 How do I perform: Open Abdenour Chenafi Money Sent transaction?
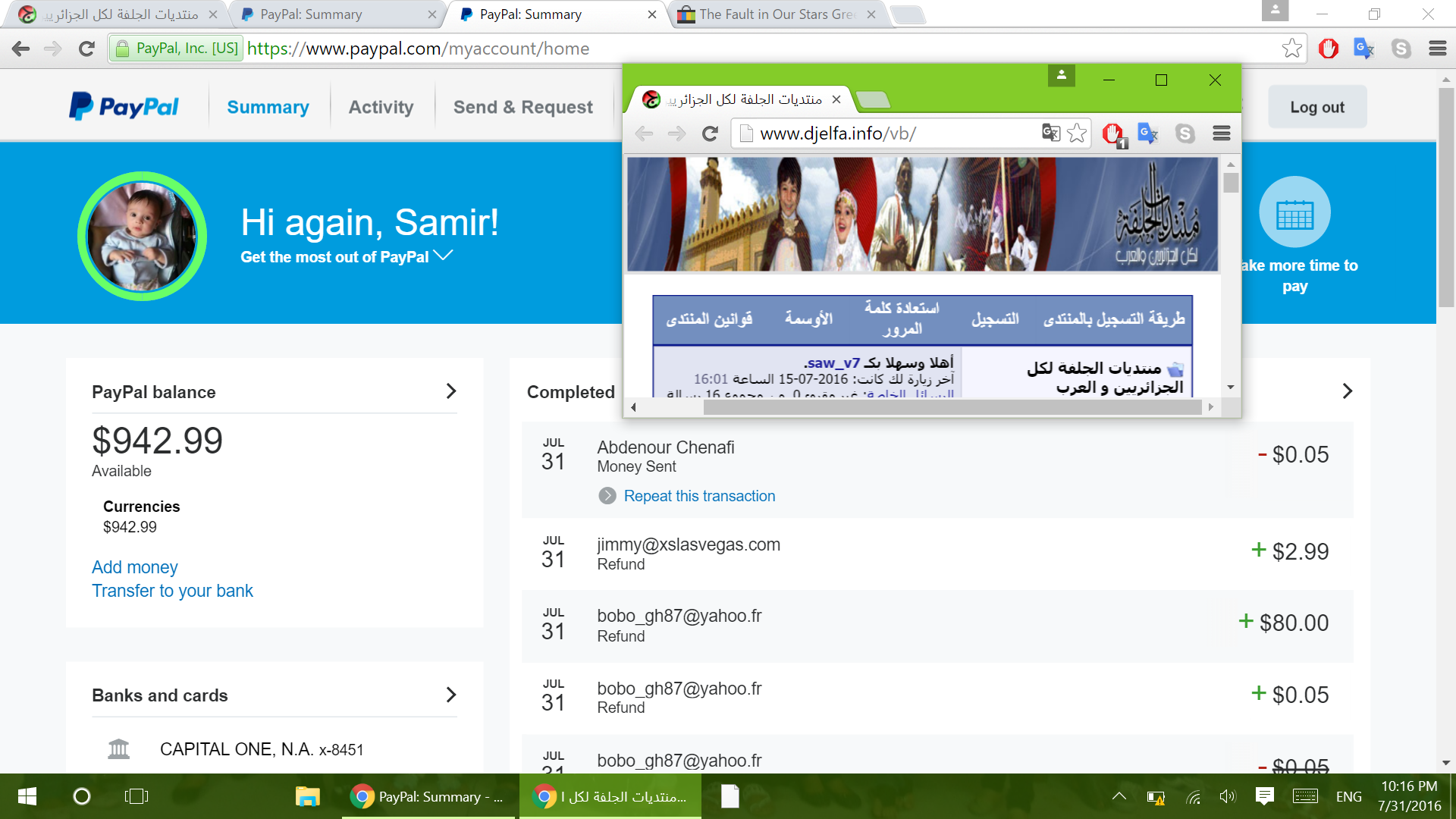(937, 470)
